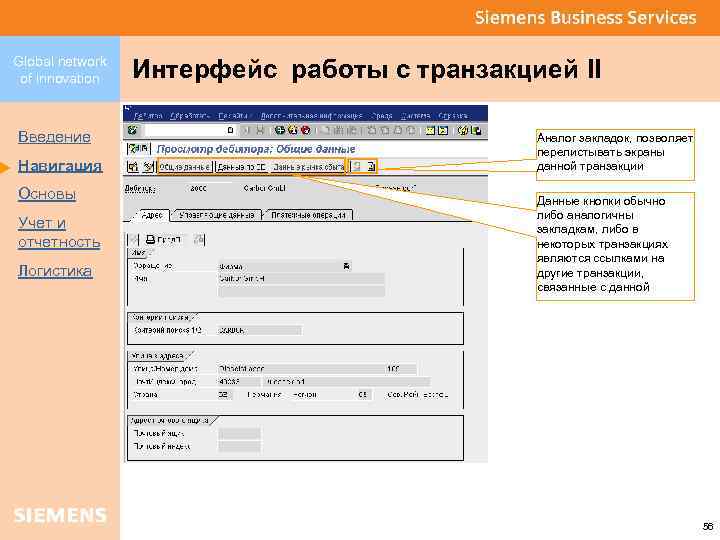The height and width of the screenshot is (540, 720).
Task: Click inside the SAP command field
Action: 185,130
